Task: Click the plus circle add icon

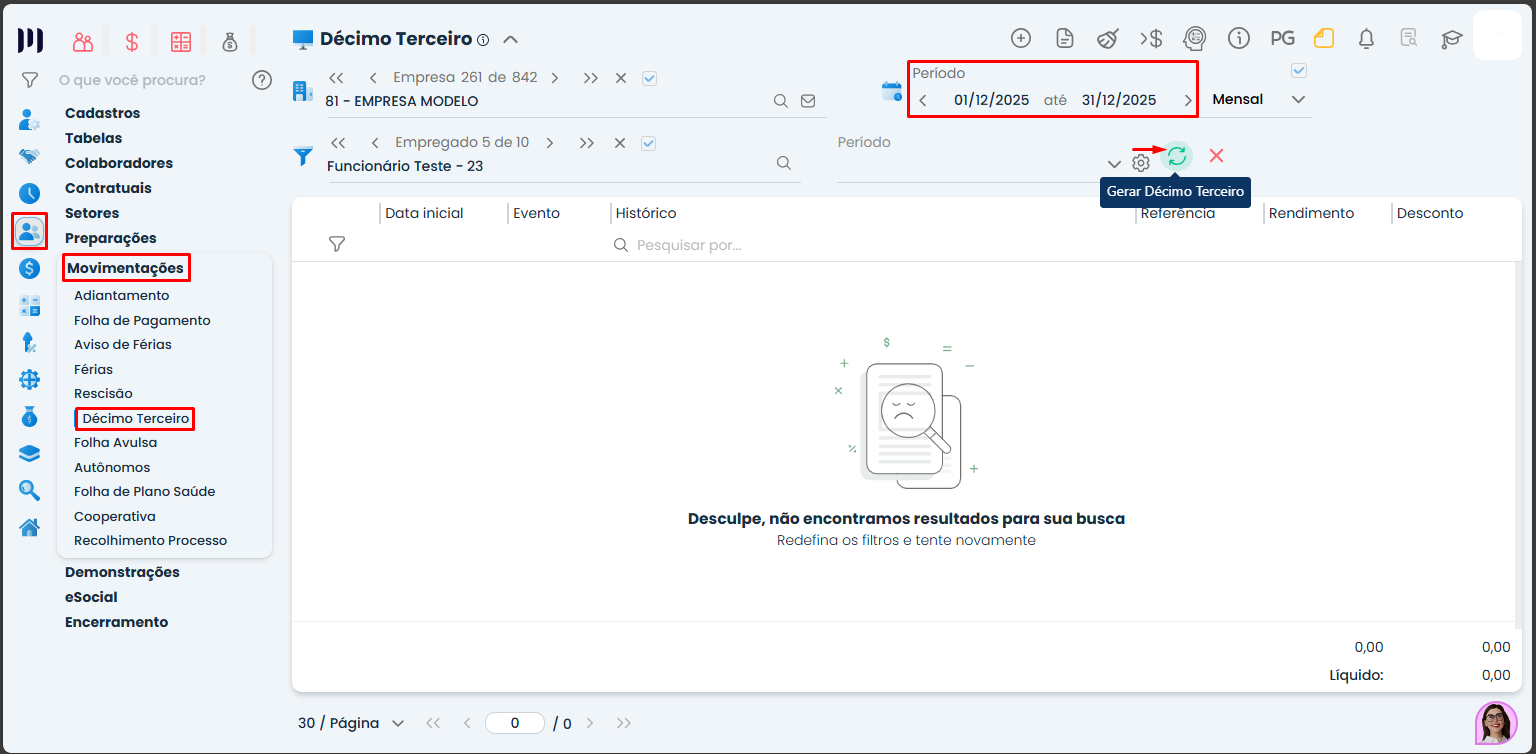Action: tap(1021, 39)
